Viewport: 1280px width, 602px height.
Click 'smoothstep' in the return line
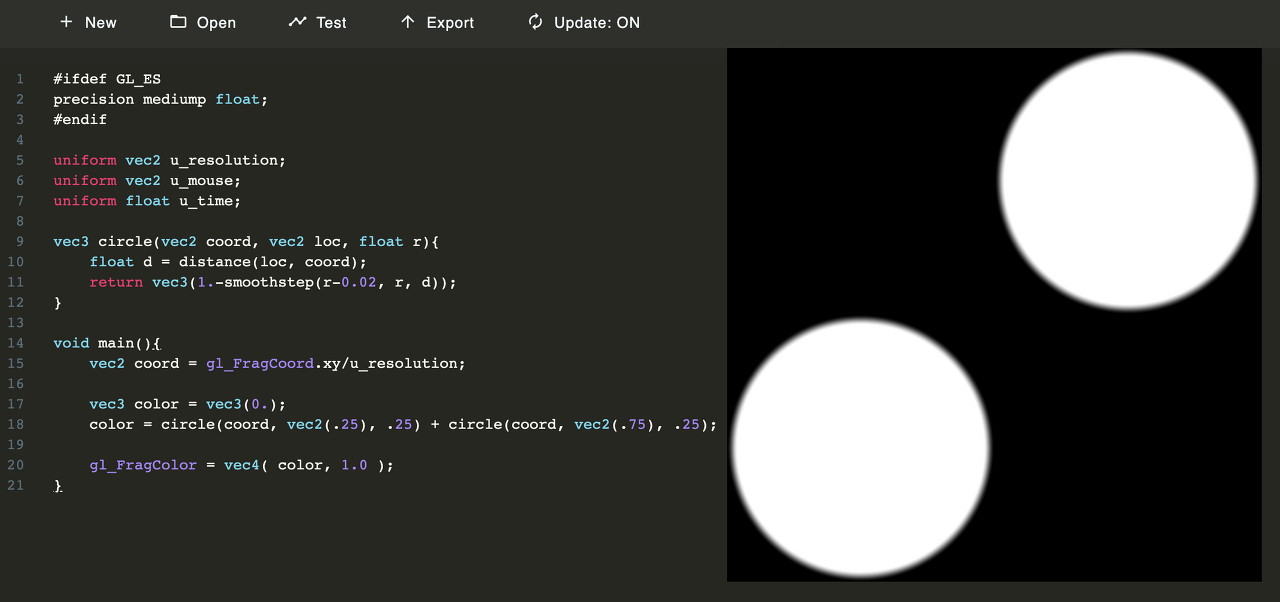[x=269, y=282]
